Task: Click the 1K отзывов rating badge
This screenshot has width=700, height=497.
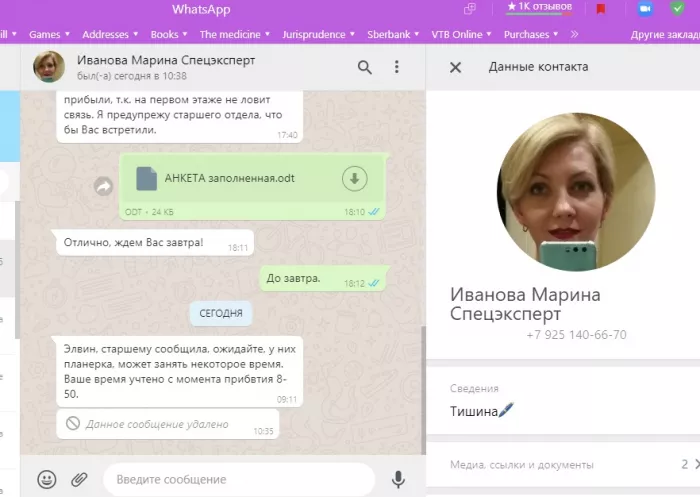Action: [x=539, y=7]
